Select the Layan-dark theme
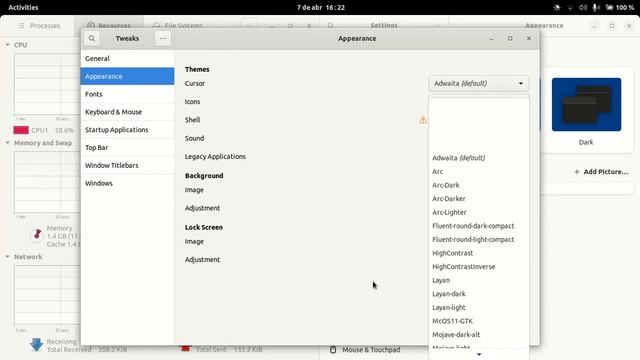Screen dimensions: 640x360 (x=479, y=293)
